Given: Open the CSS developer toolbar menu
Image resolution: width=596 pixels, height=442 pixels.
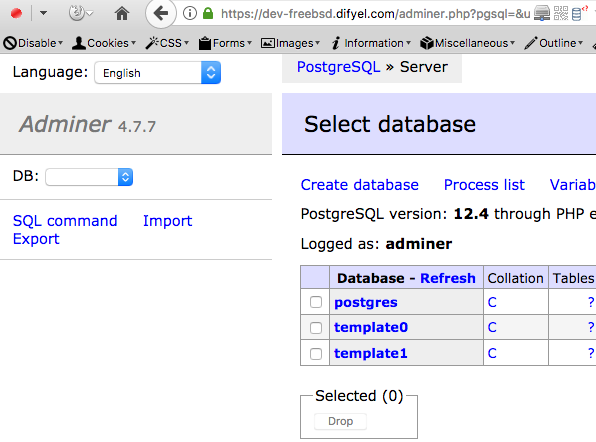Looking at the screenshot, I should coord(167,43).
